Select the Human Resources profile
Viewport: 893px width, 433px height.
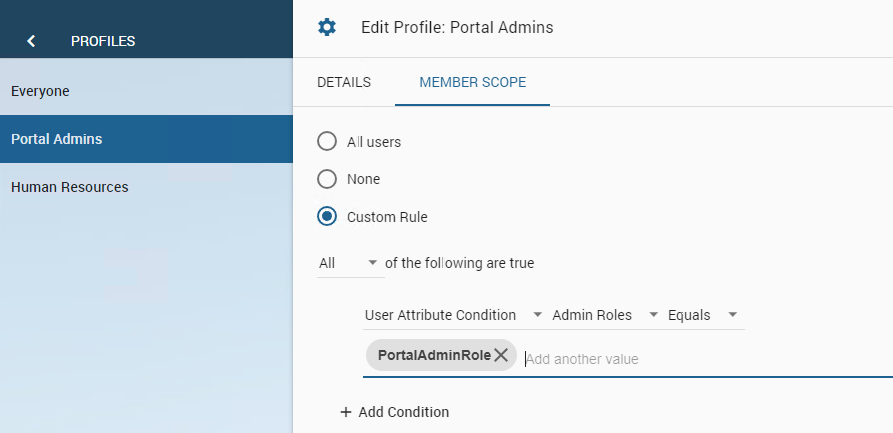tap(69, 187)
